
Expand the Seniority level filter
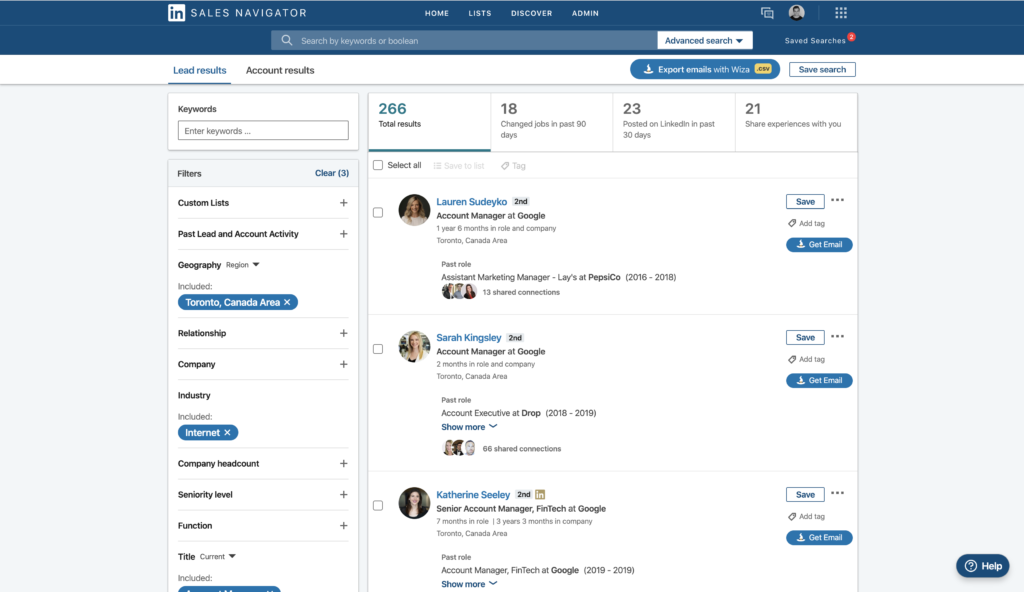[x=343, y=495]
